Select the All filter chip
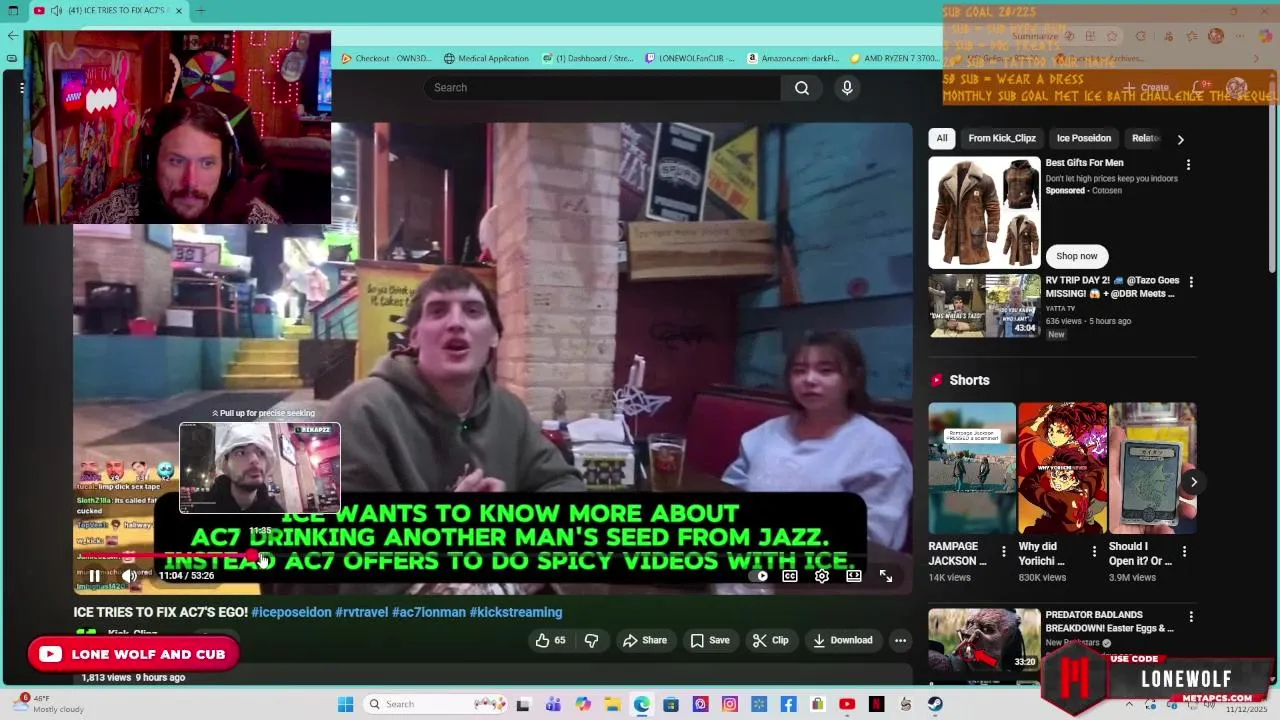 [941, 138]
